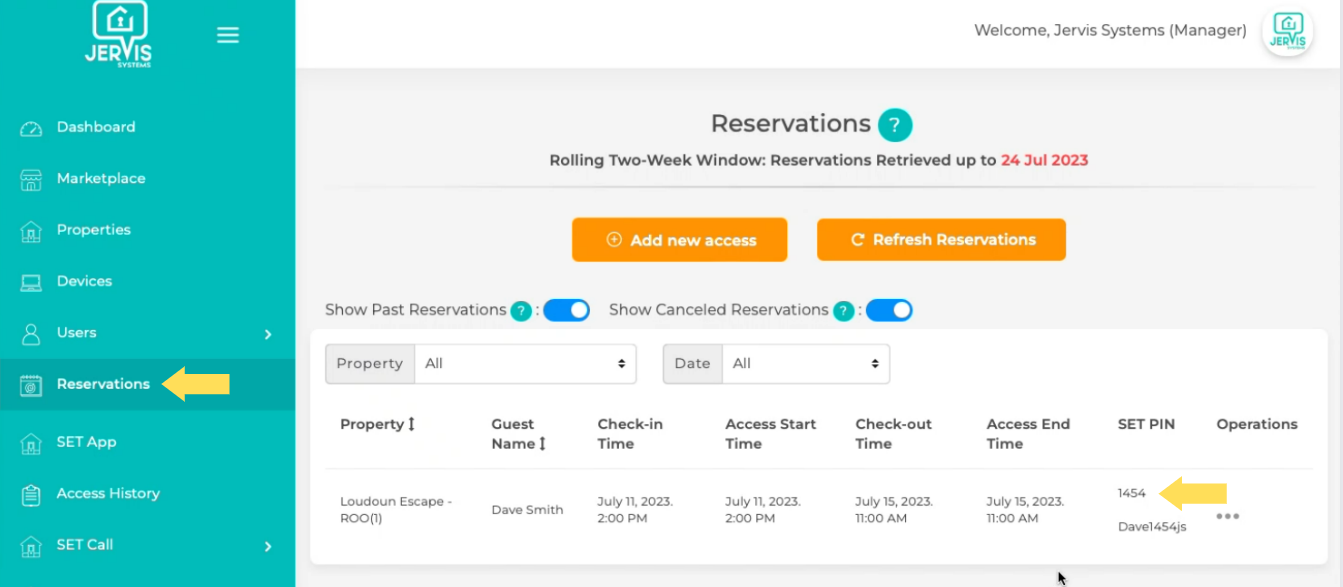Click the Marketplace storefront icon
Image resolution: width=1343 pixels, height=587 pixels.
[31, 179]
